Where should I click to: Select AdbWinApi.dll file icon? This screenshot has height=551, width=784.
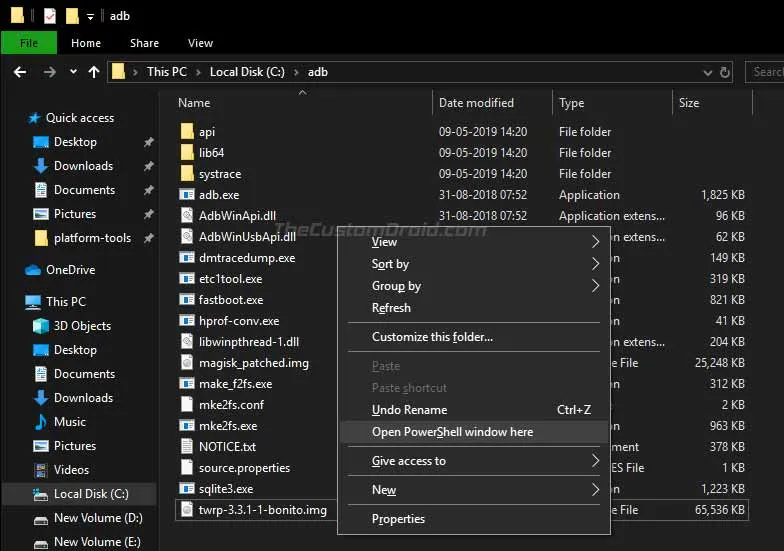pos(187,216)
